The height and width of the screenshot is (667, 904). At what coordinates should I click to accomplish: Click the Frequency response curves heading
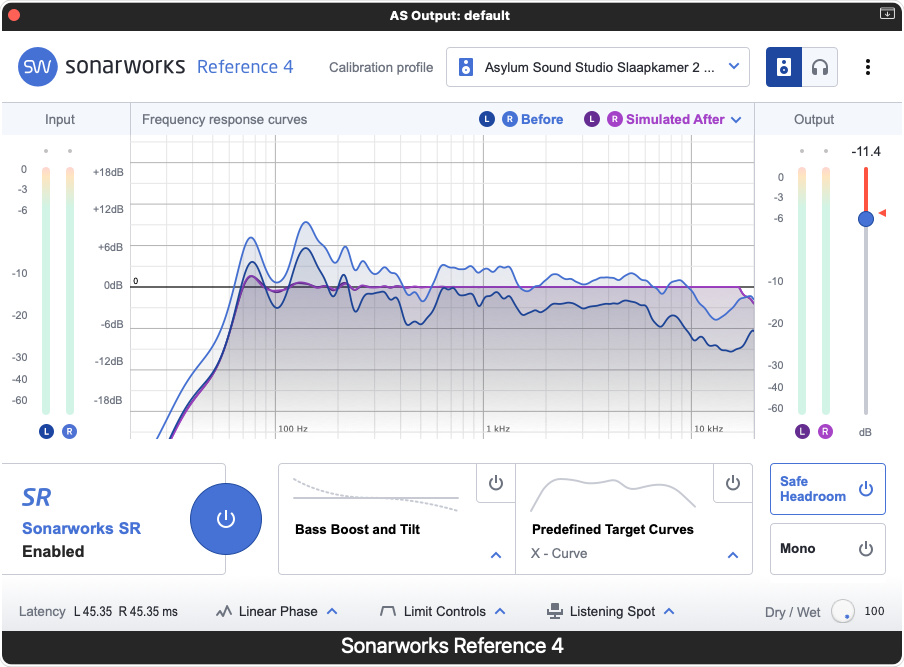click(224, 119)
